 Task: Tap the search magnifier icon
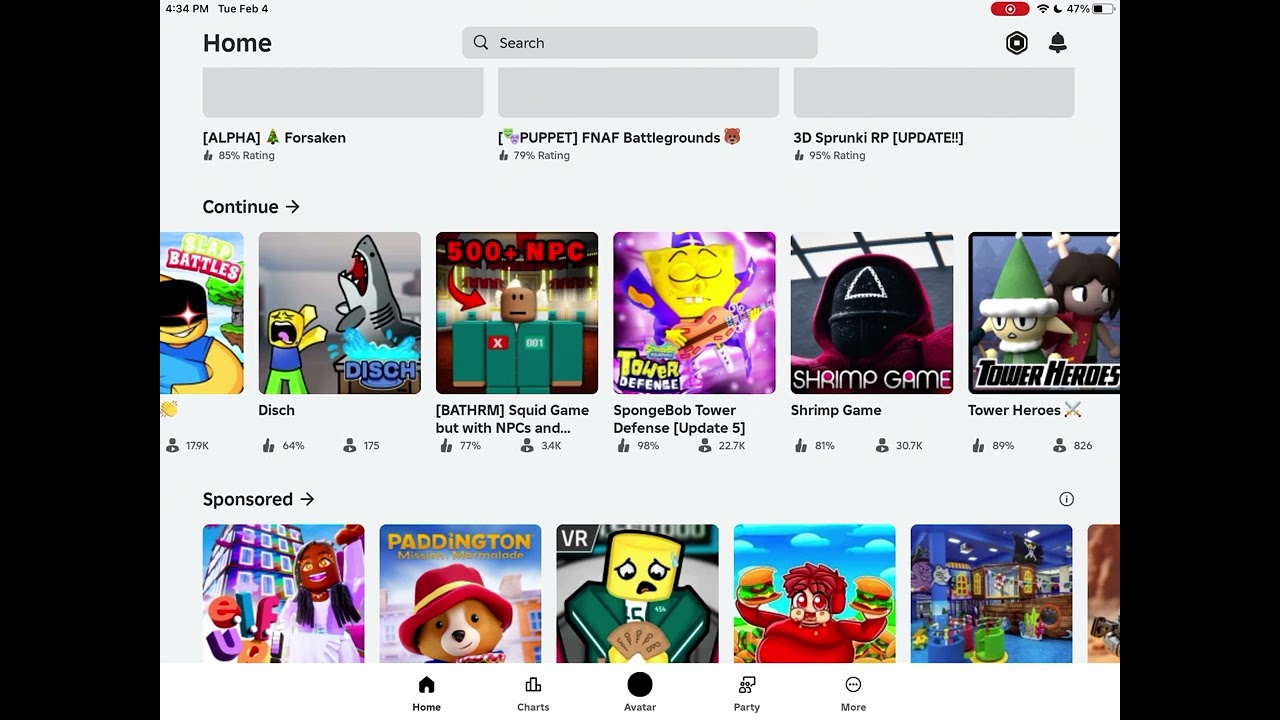(481, 43)
